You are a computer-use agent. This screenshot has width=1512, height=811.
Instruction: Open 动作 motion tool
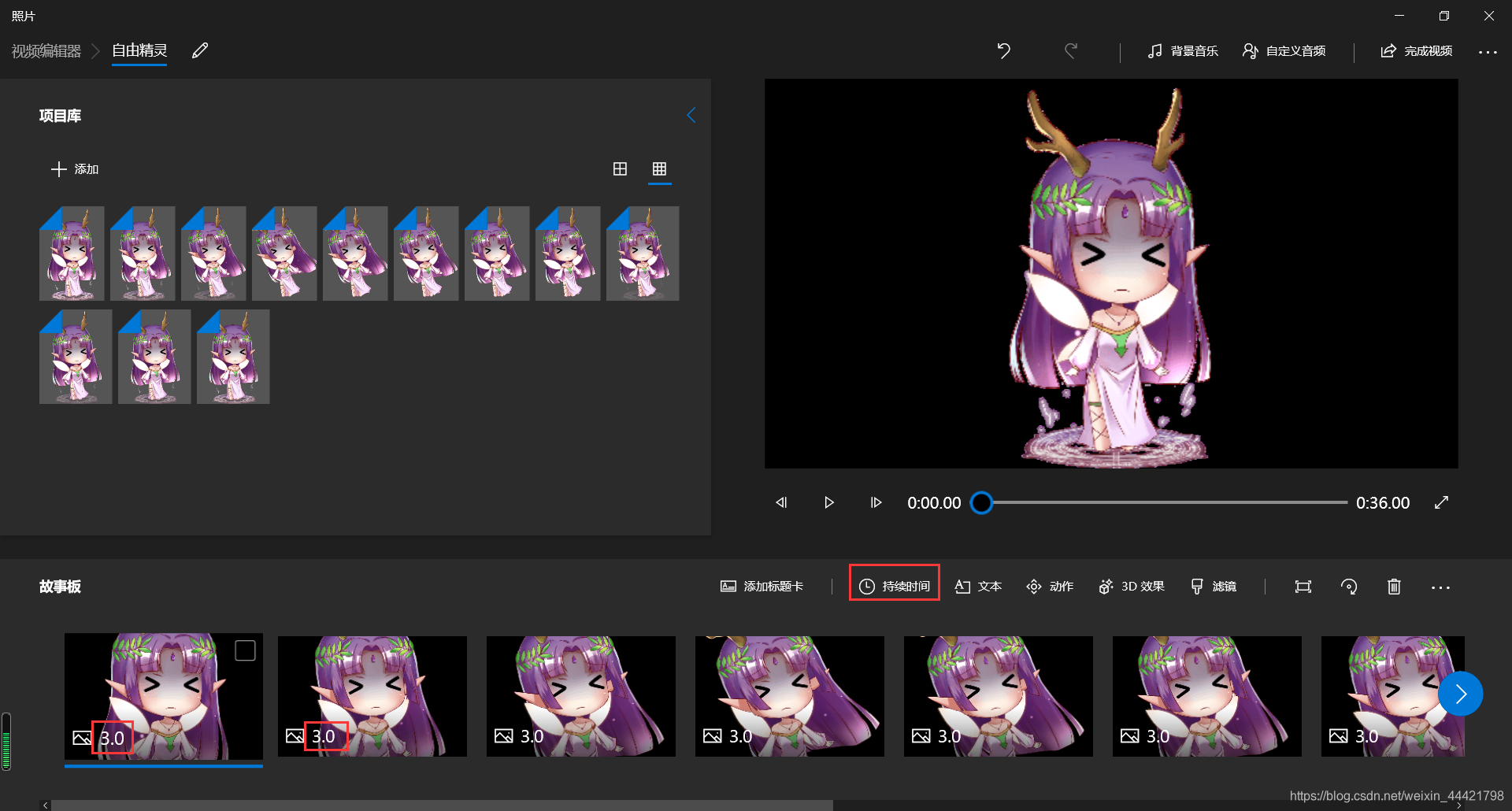(x=1050, y=587)
